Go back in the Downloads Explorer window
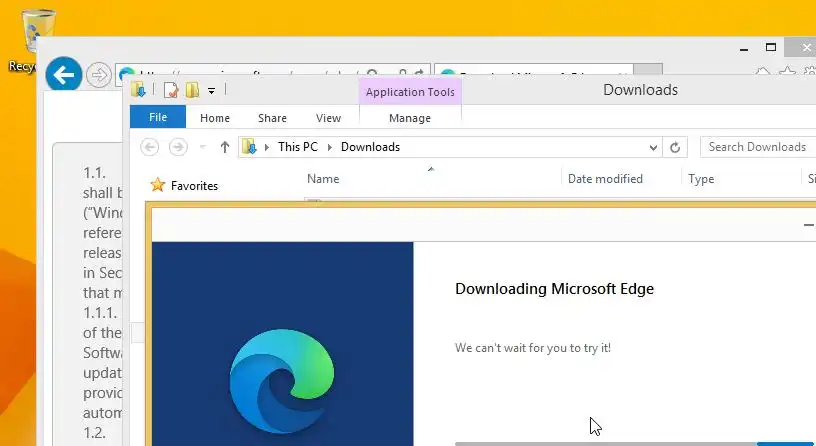The height and width of the screenshot is (446, 816). 149,147
